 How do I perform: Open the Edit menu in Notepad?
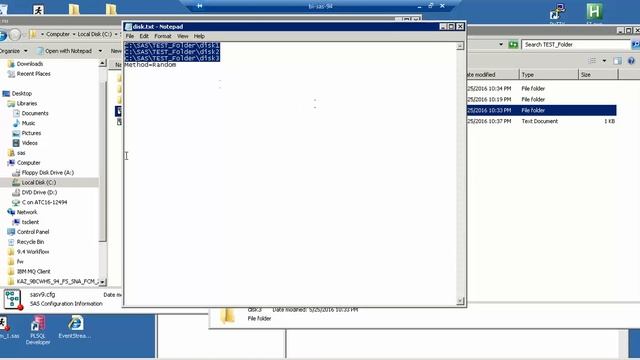[144, 36]
